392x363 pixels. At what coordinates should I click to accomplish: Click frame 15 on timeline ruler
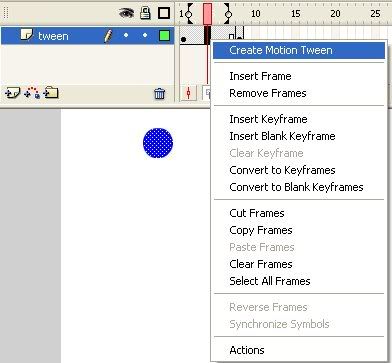click(x=296, y=14)
